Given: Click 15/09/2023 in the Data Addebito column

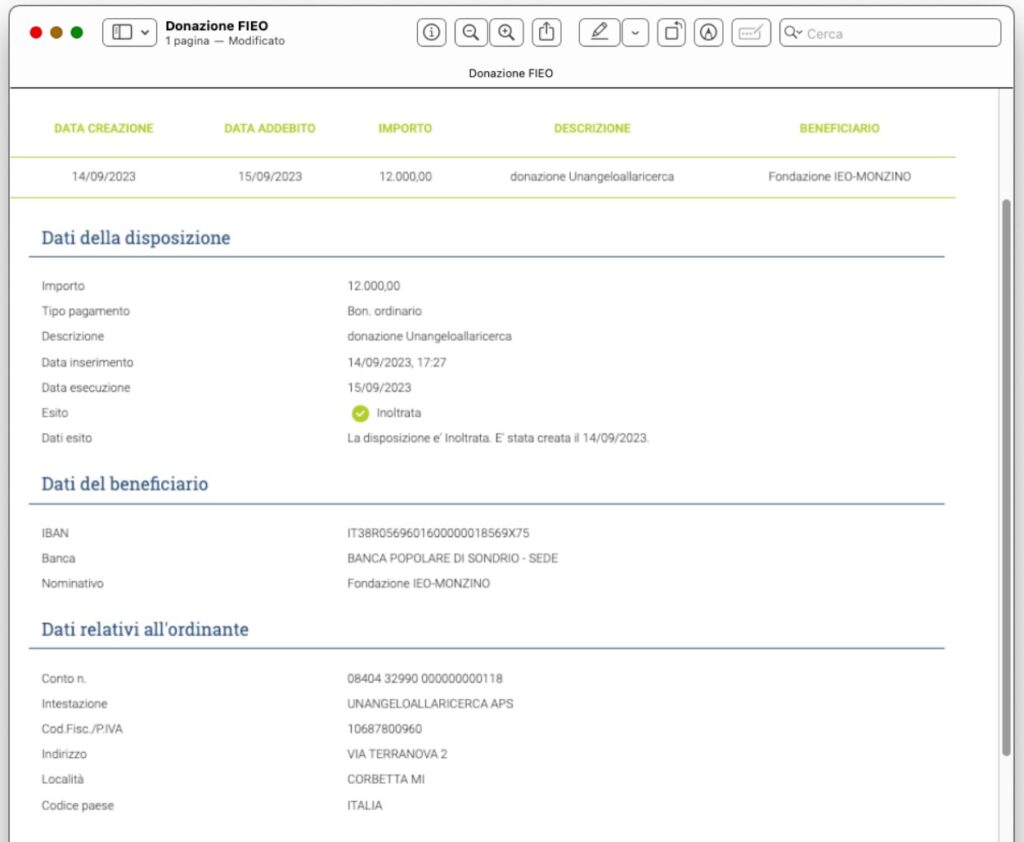Looking at the screenshot, I should pyautogui.click(x=270, y=176).
